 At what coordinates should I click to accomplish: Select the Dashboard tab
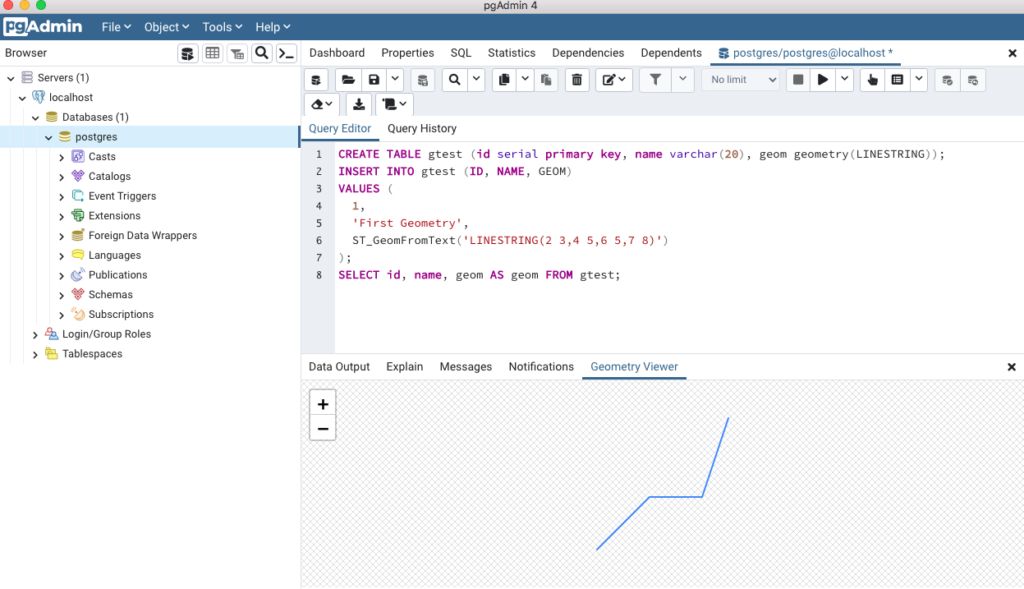pos(336,52)
